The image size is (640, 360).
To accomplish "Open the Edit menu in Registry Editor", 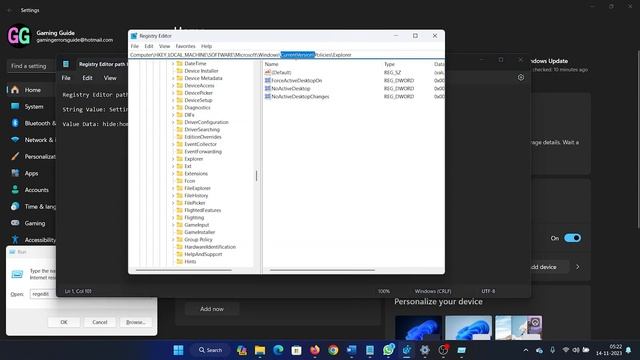I will tap(149, 46).
